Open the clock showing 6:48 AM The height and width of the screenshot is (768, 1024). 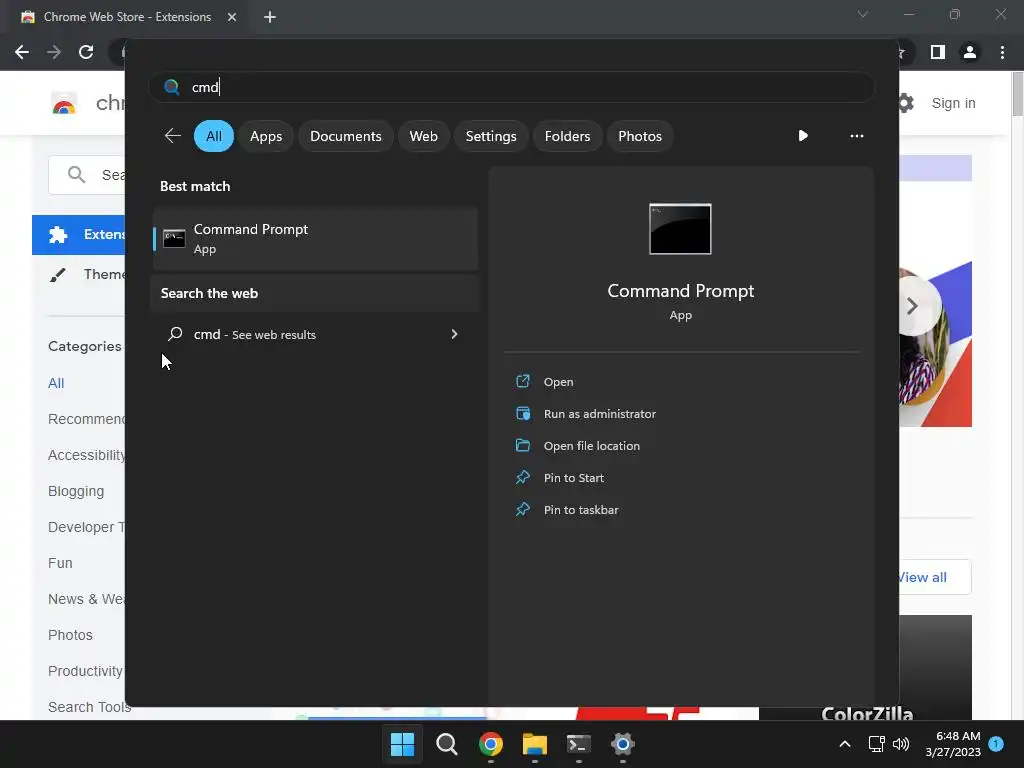click(953, 744)
